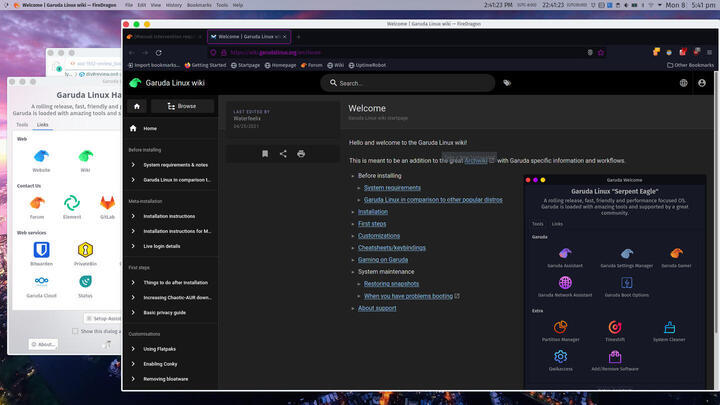This screenshot has width=720, height=405.
Task: Open a new browser tab with the plus icon
Action: point(298,37)
